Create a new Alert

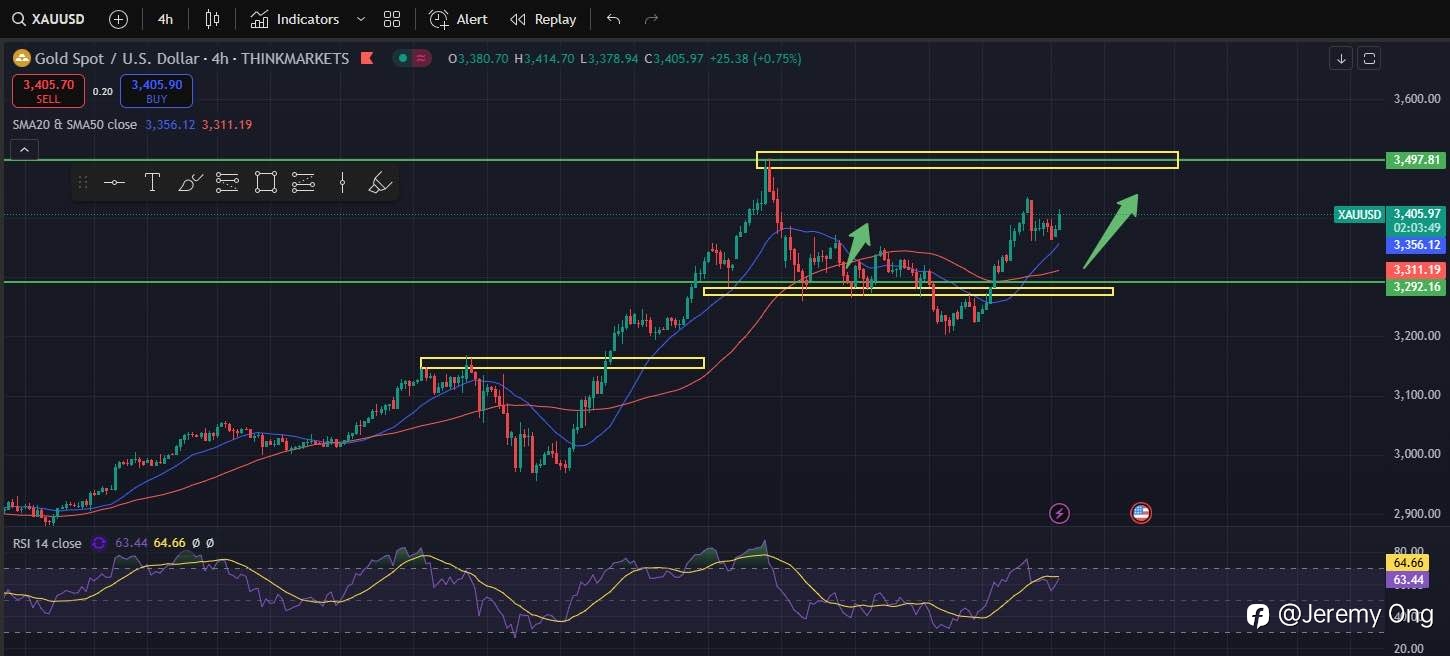point(459,19)
